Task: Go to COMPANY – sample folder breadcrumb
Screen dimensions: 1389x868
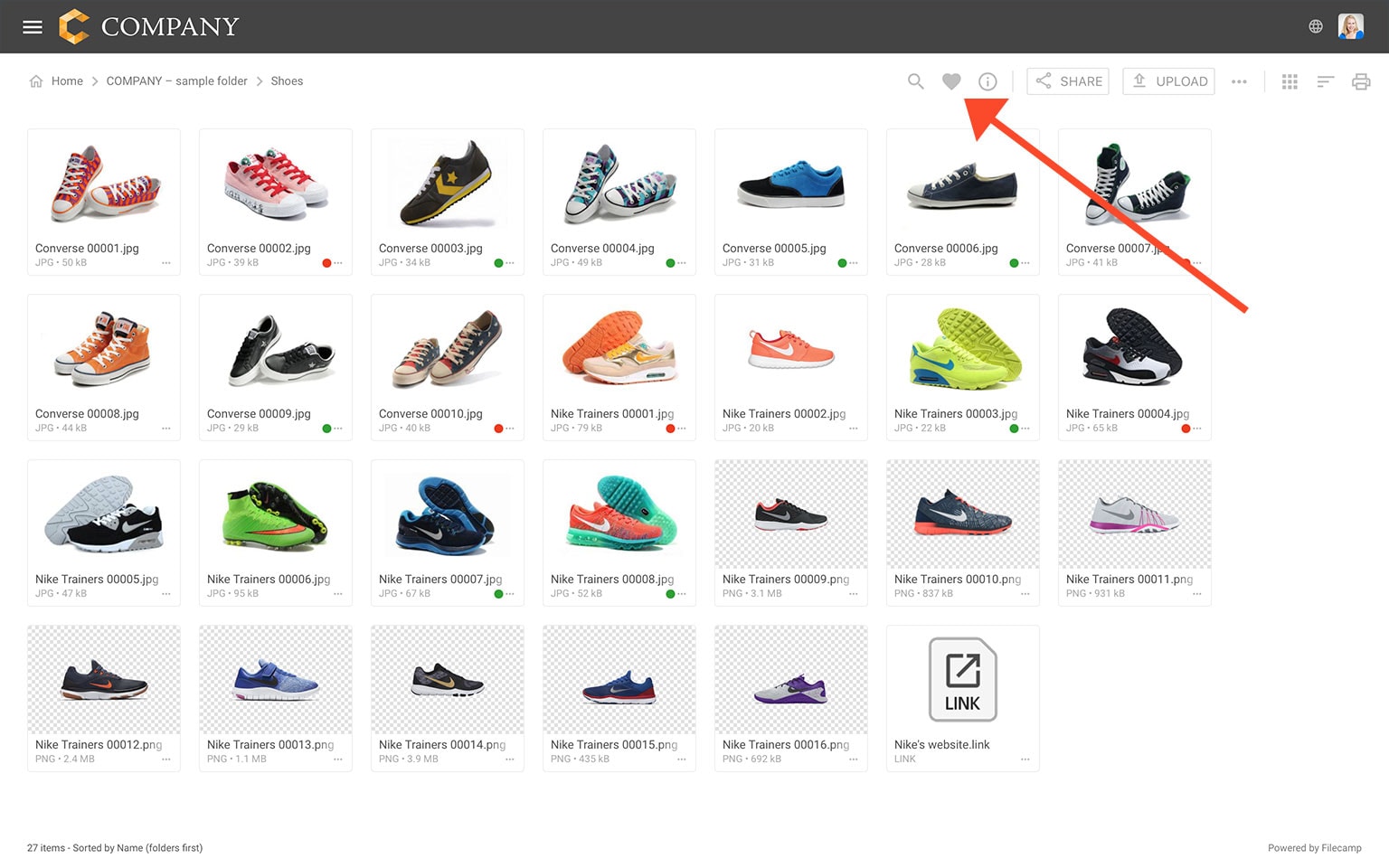Action: [176, 81]
